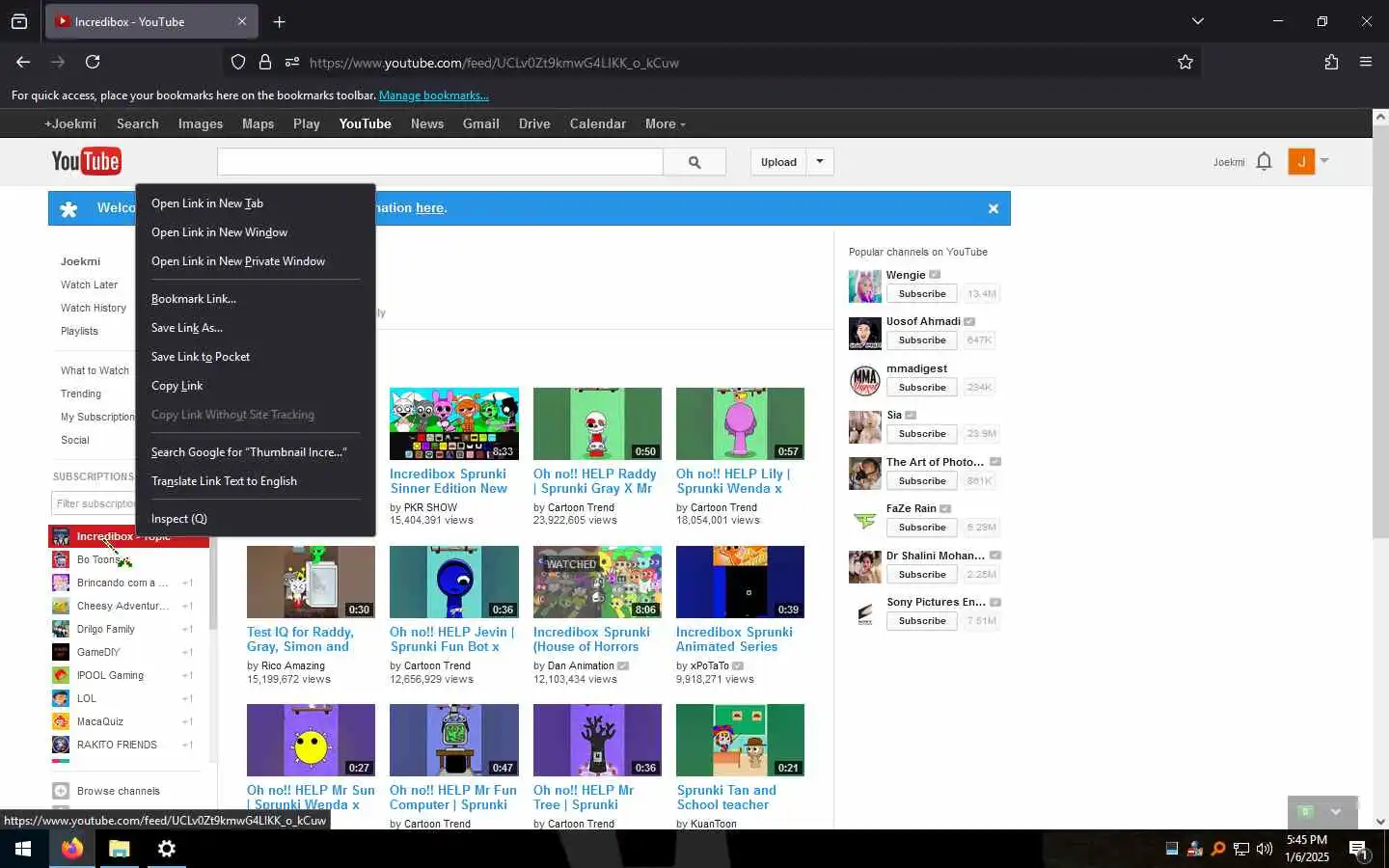Open Firefox View icon
Viewport: 1389px width, 868px height.
coord(19,21)
